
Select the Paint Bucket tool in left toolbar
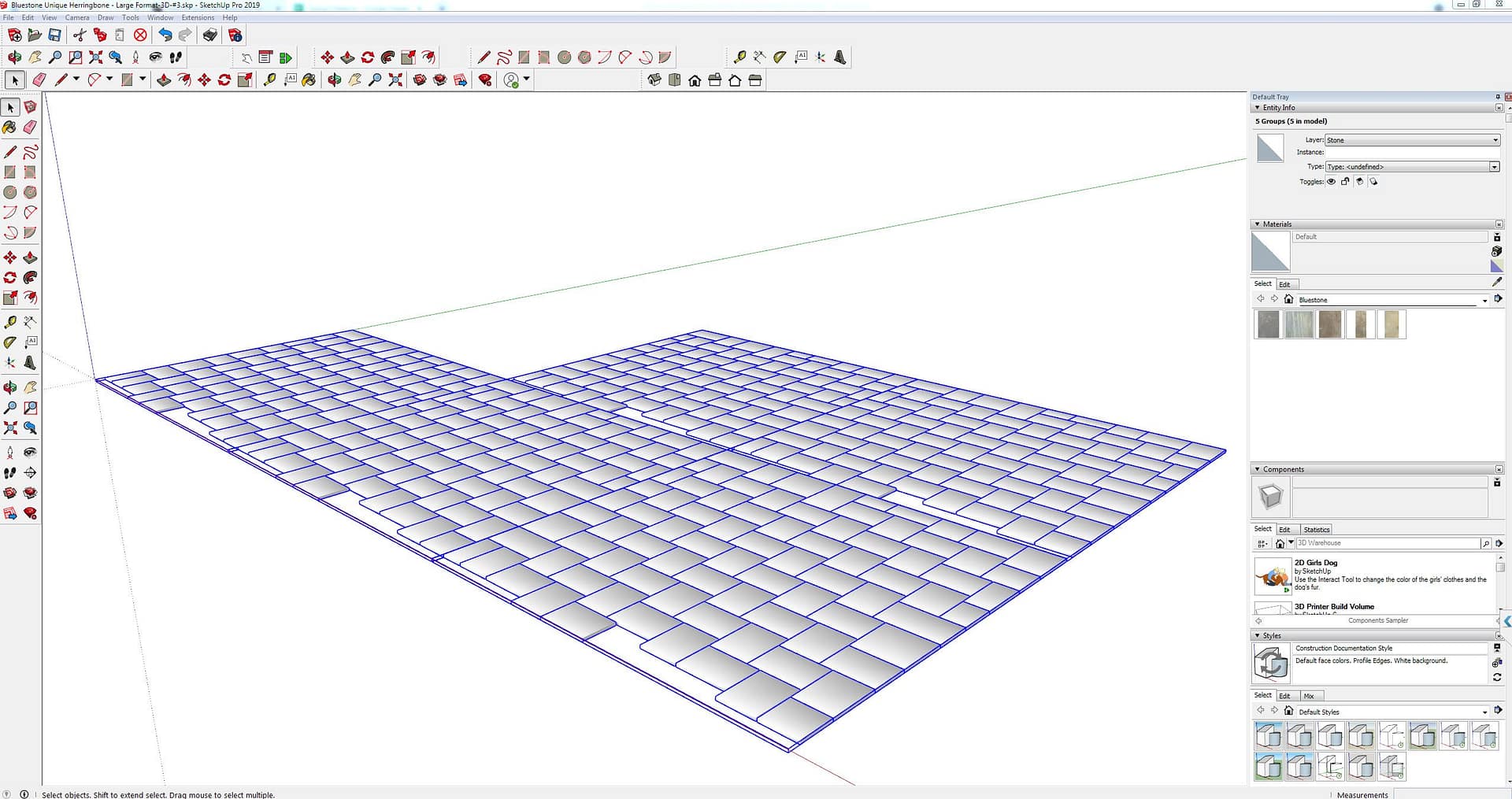tap(9, 128)
